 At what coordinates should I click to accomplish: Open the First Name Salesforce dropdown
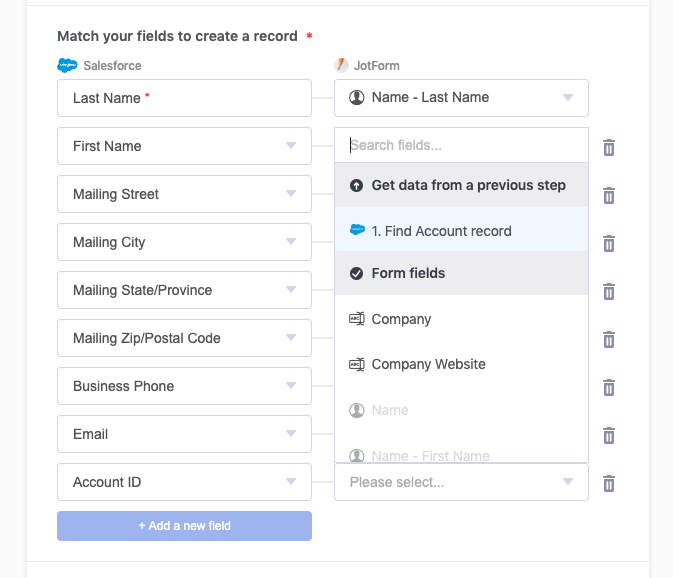click(x=185, y=146)
